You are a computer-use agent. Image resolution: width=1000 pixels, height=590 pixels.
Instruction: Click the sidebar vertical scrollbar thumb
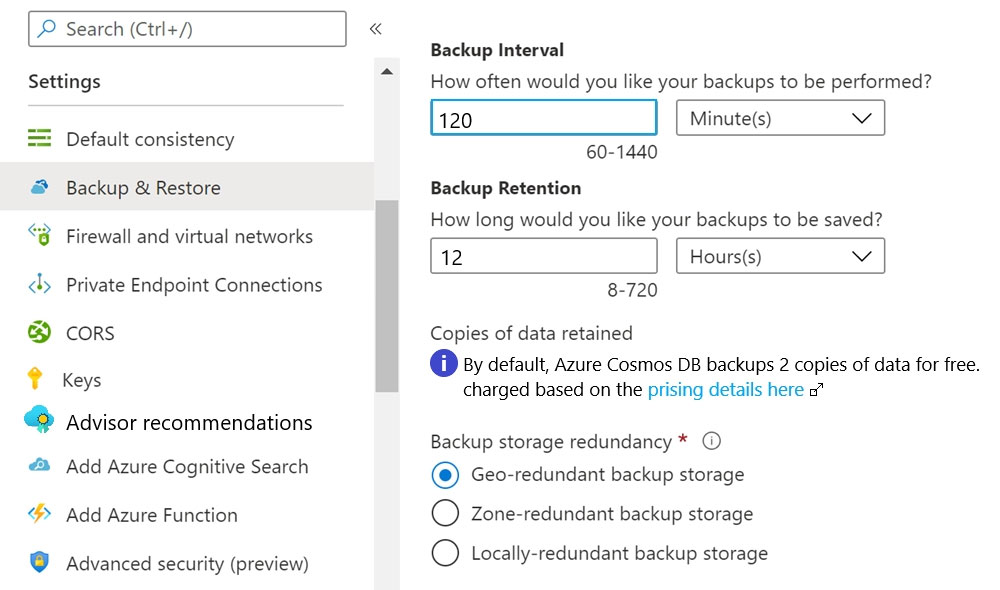tap(386, 296)
